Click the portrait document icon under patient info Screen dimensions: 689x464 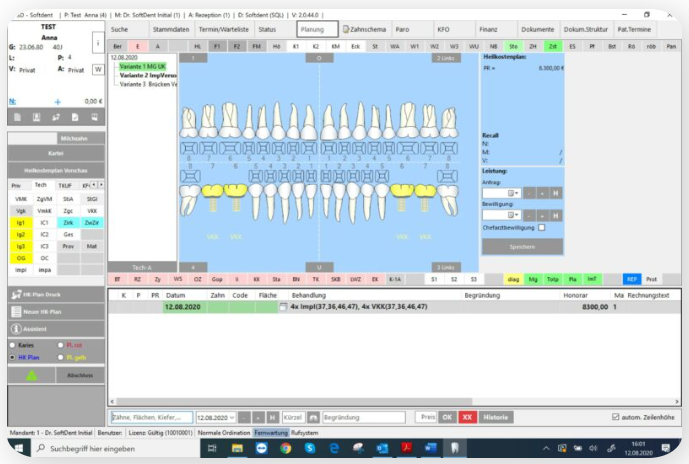click(36, 117)
